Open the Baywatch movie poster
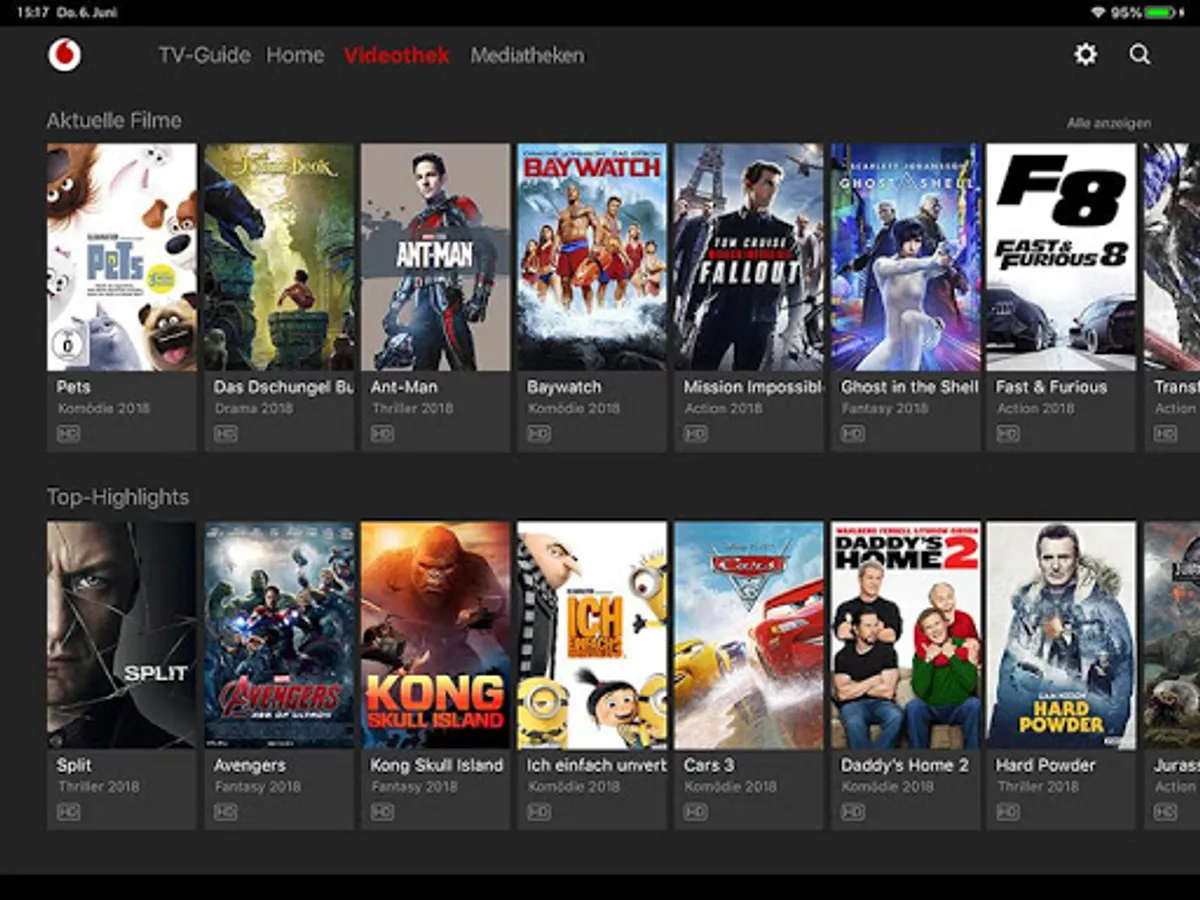1200x900 pixels. point(592,257)
